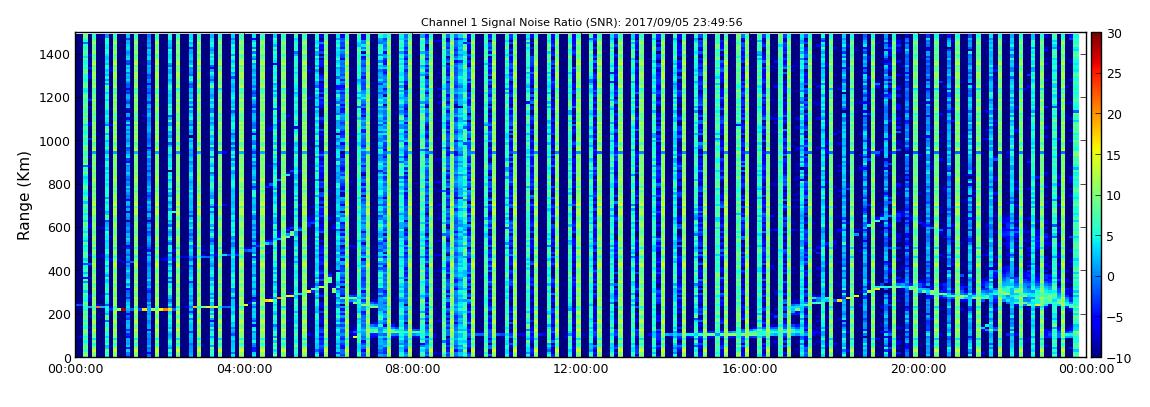Viewport: 1150px width, 407px height.
Task: Click the x-axis time label '04:00:00'
Action: [x=243, y=370]
